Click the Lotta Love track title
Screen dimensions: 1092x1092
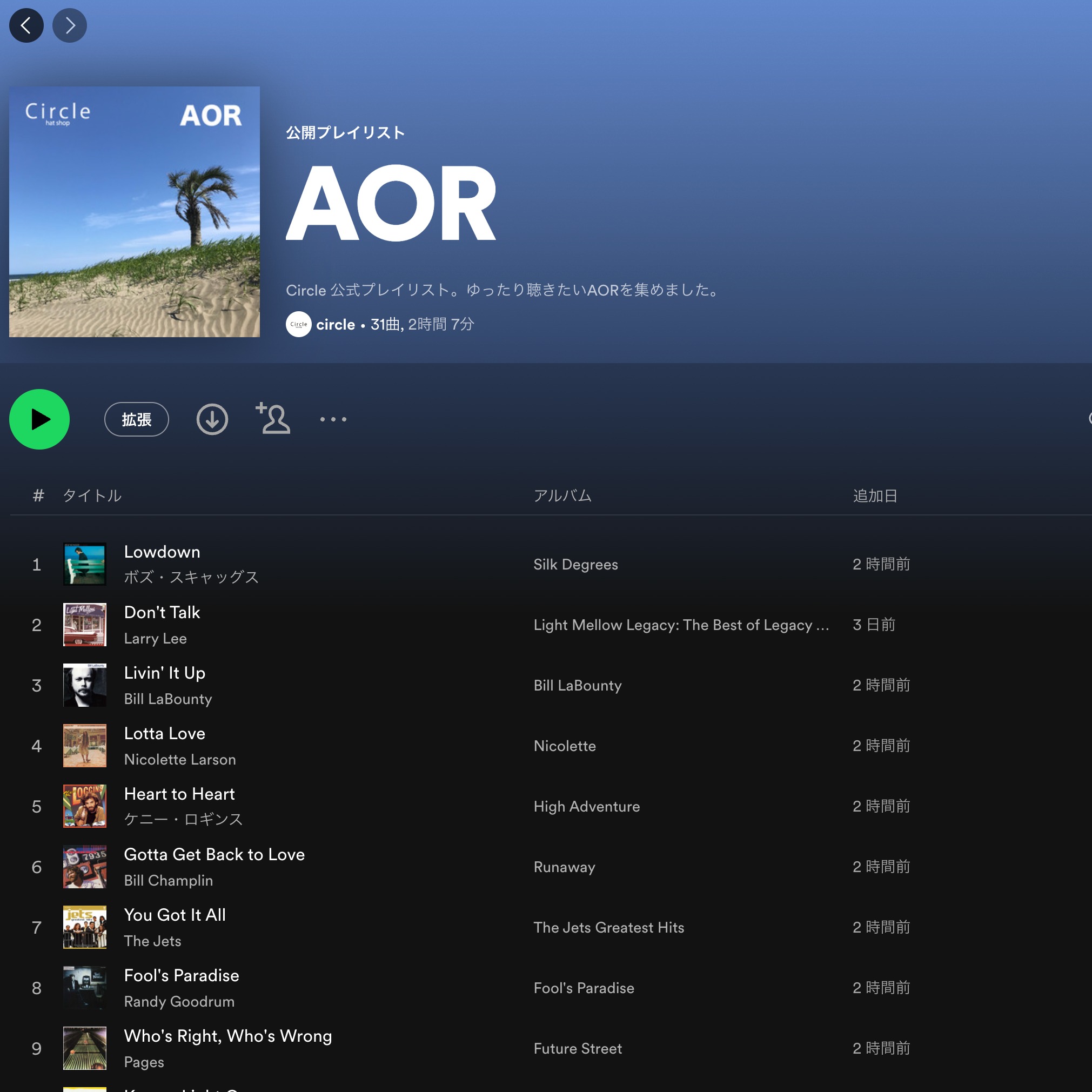pyautogui.click(x=164, y=733)
